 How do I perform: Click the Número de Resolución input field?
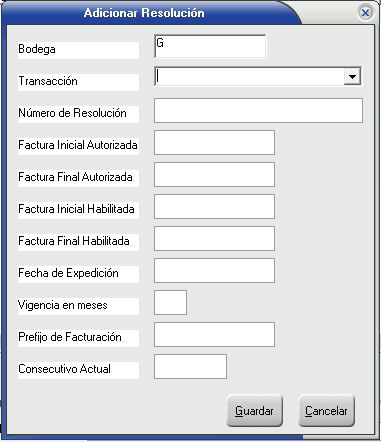(258, 110)
